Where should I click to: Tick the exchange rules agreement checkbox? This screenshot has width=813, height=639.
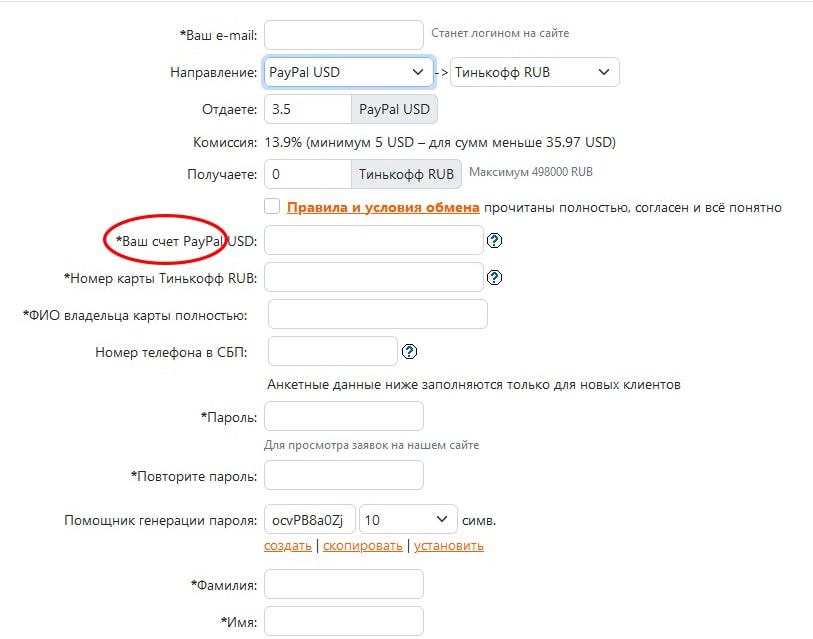point(272,206)
